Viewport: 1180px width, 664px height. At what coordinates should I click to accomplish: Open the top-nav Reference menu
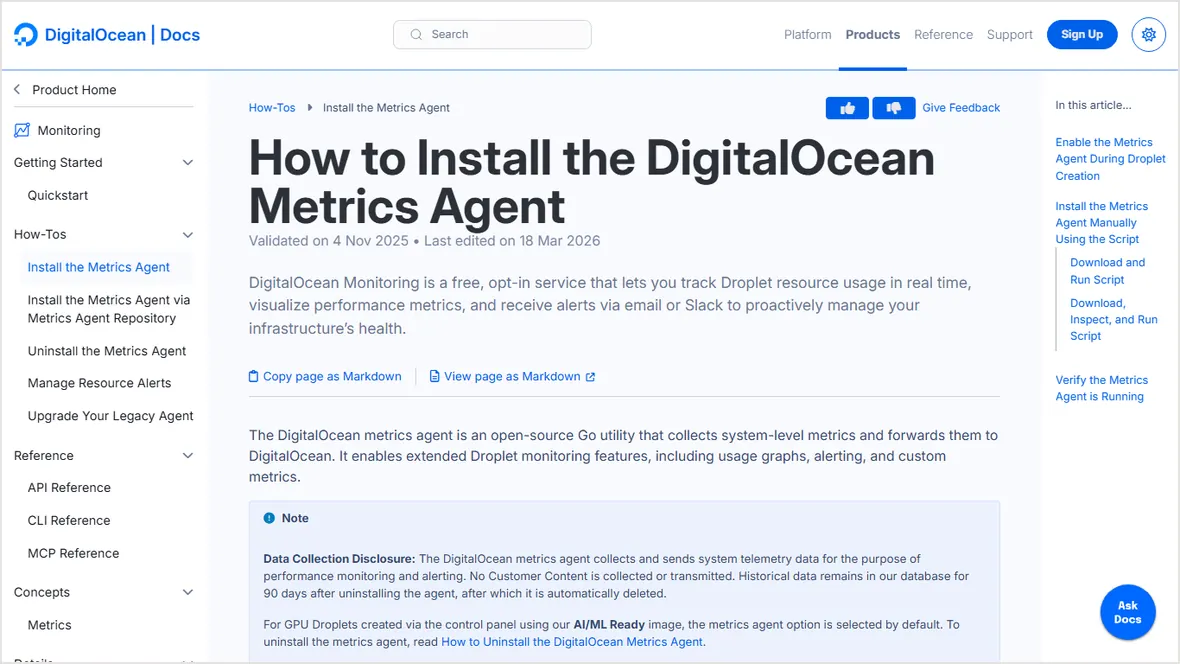pyautogui.click(x=943, y=35)
